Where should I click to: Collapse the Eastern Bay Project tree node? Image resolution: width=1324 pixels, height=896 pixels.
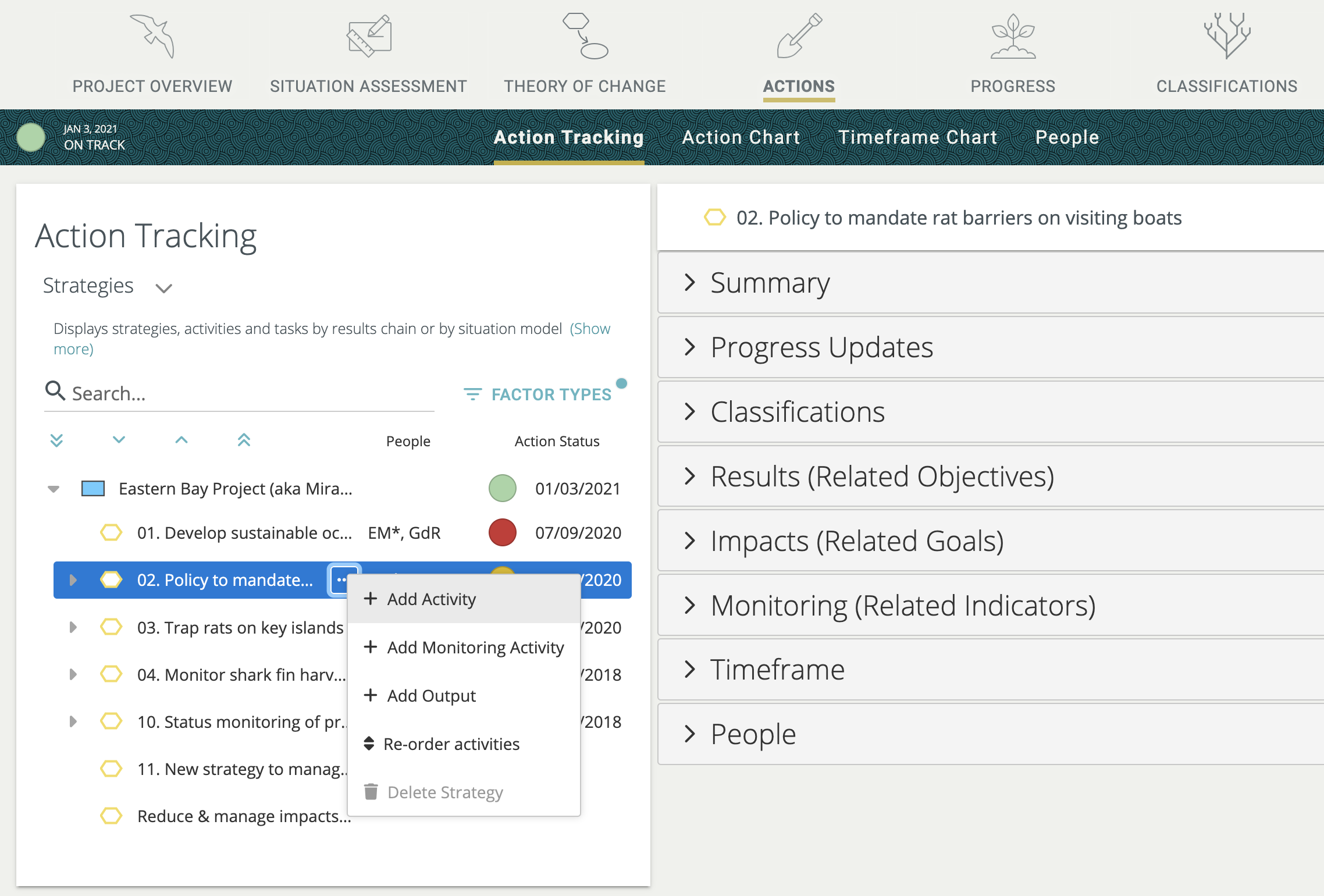(54, 489)
